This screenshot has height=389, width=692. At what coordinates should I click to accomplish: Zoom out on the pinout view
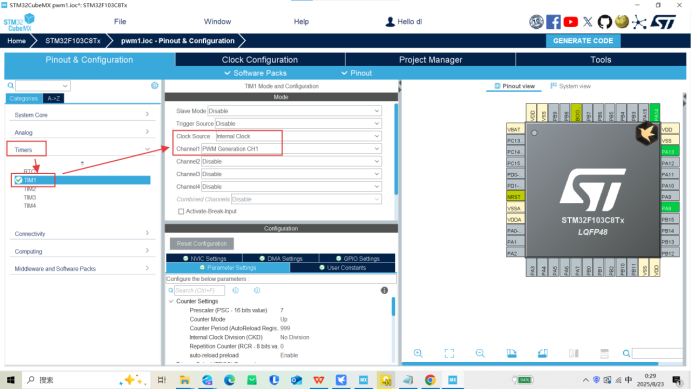480,353
